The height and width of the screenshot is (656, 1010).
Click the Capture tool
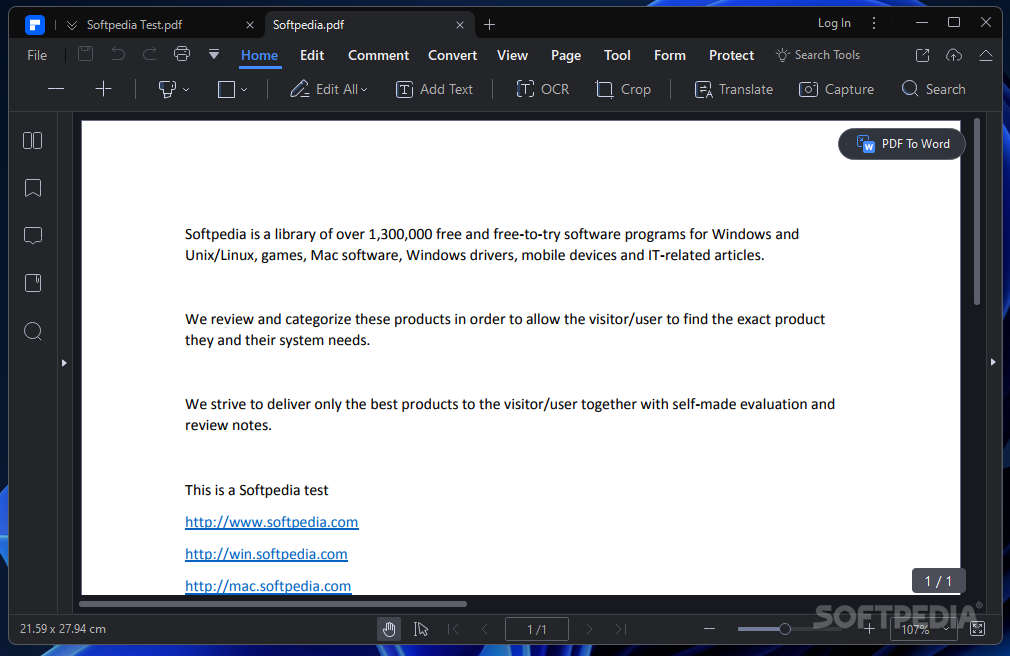(x=836, y=89)
